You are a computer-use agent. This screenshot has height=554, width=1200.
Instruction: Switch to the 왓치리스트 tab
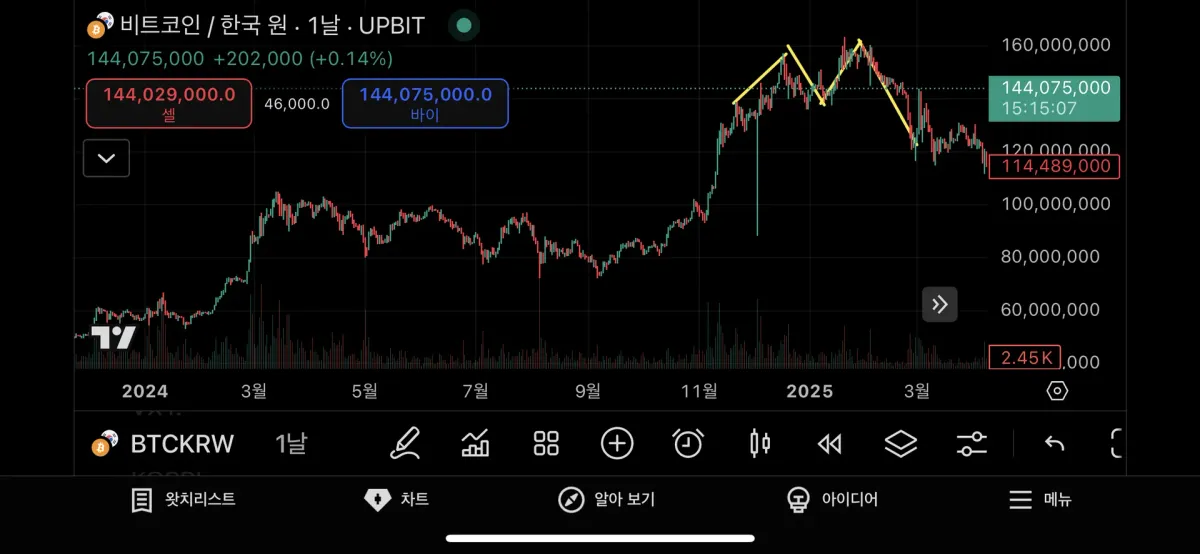184,500
